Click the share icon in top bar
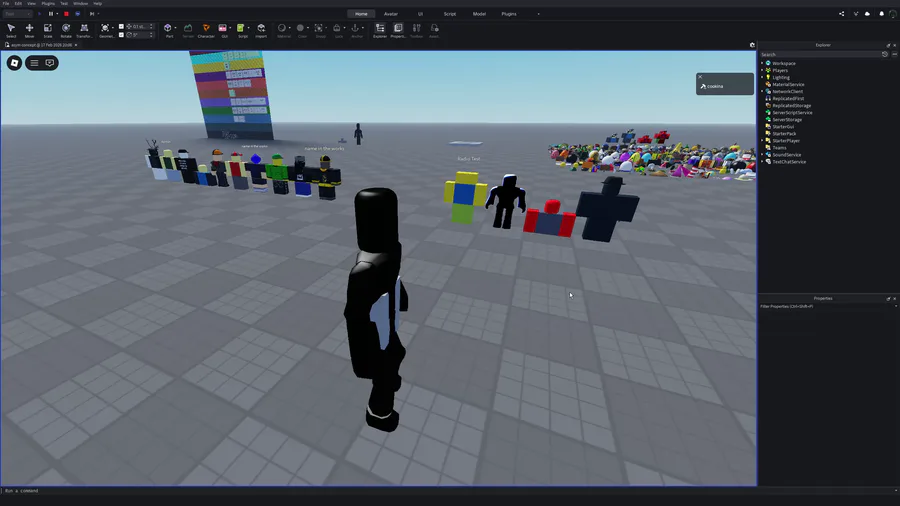This screenshot has height=506, width=900. [841, 14]
